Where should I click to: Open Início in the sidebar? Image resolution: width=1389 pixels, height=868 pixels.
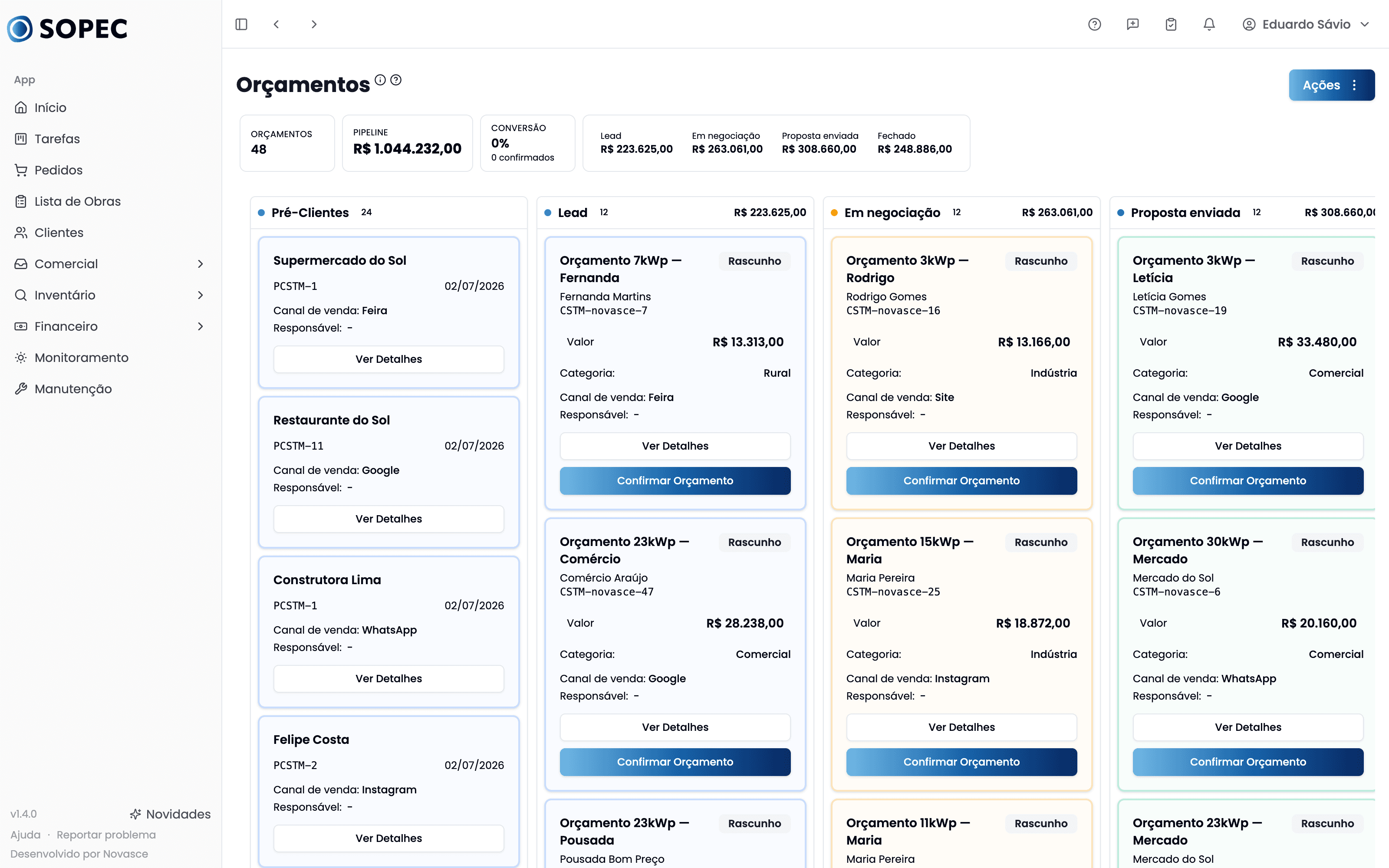point(110,108)
